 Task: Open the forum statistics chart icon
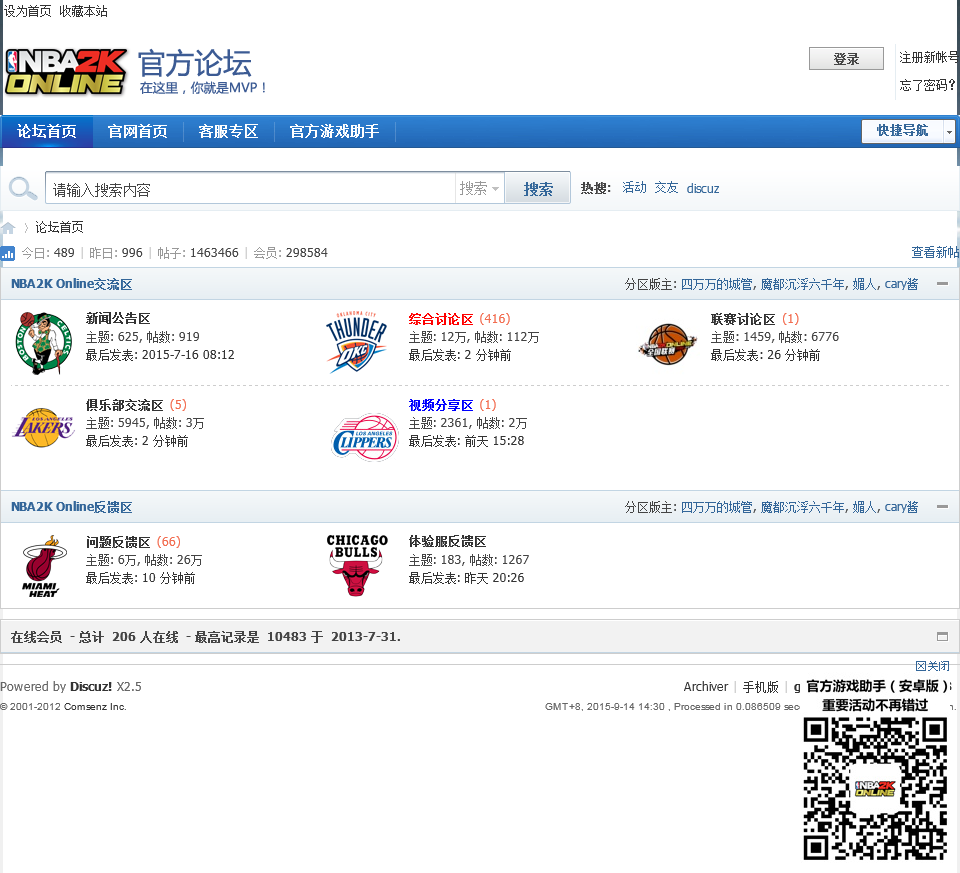point(8,253)
